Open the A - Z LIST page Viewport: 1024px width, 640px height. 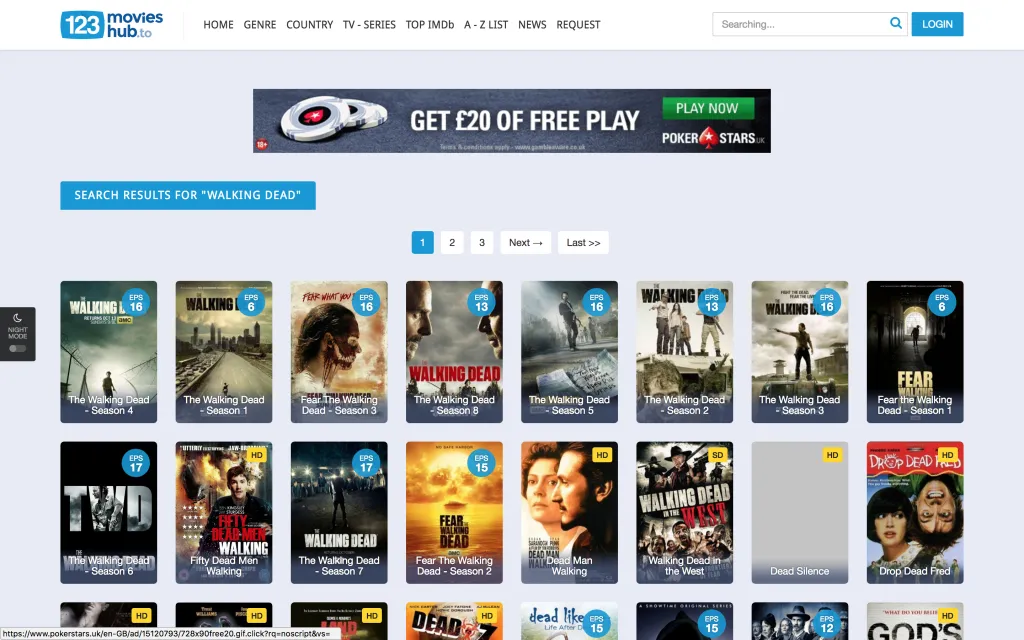486,25
